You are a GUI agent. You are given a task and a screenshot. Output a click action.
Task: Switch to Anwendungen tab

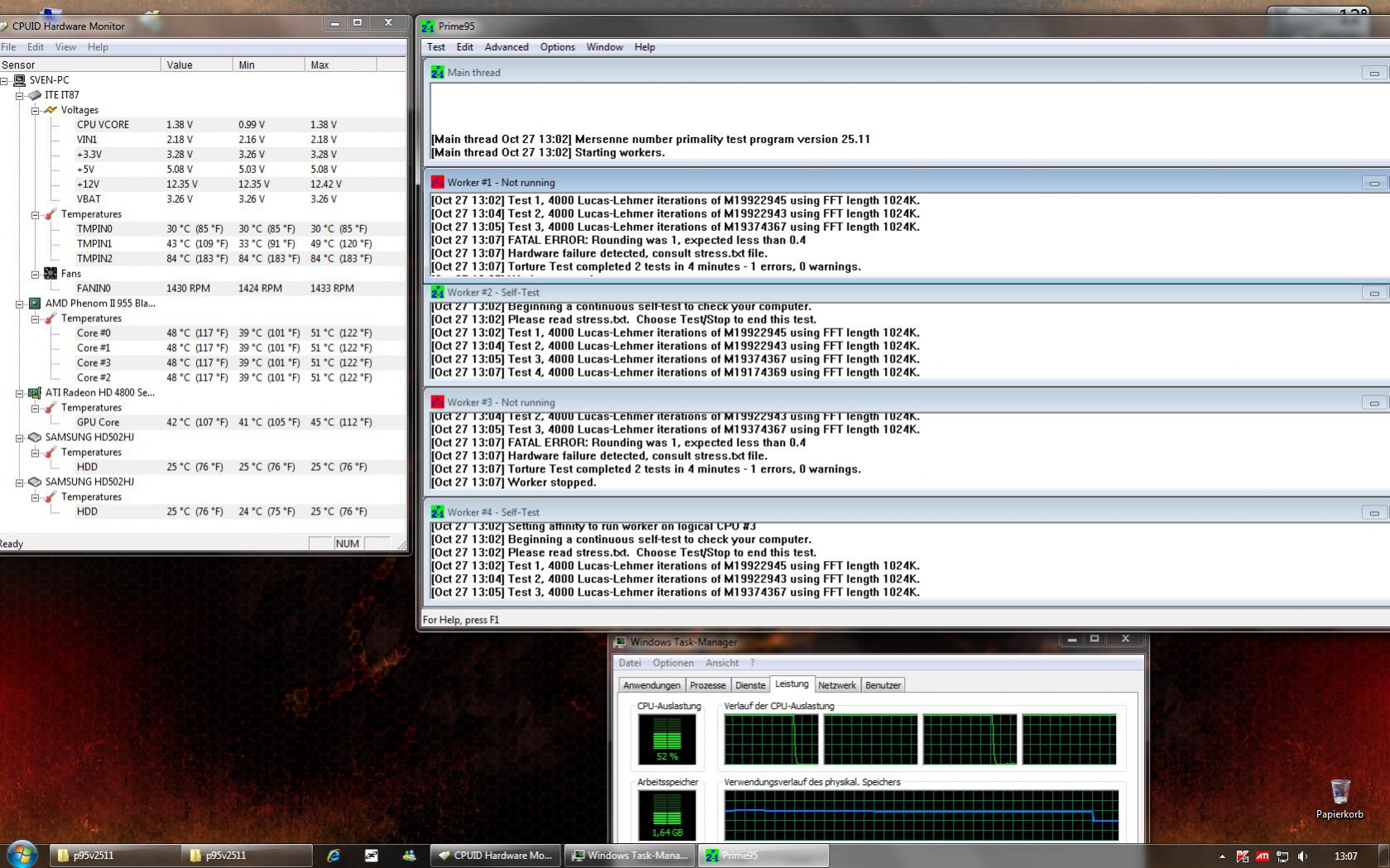pos(652,685)
